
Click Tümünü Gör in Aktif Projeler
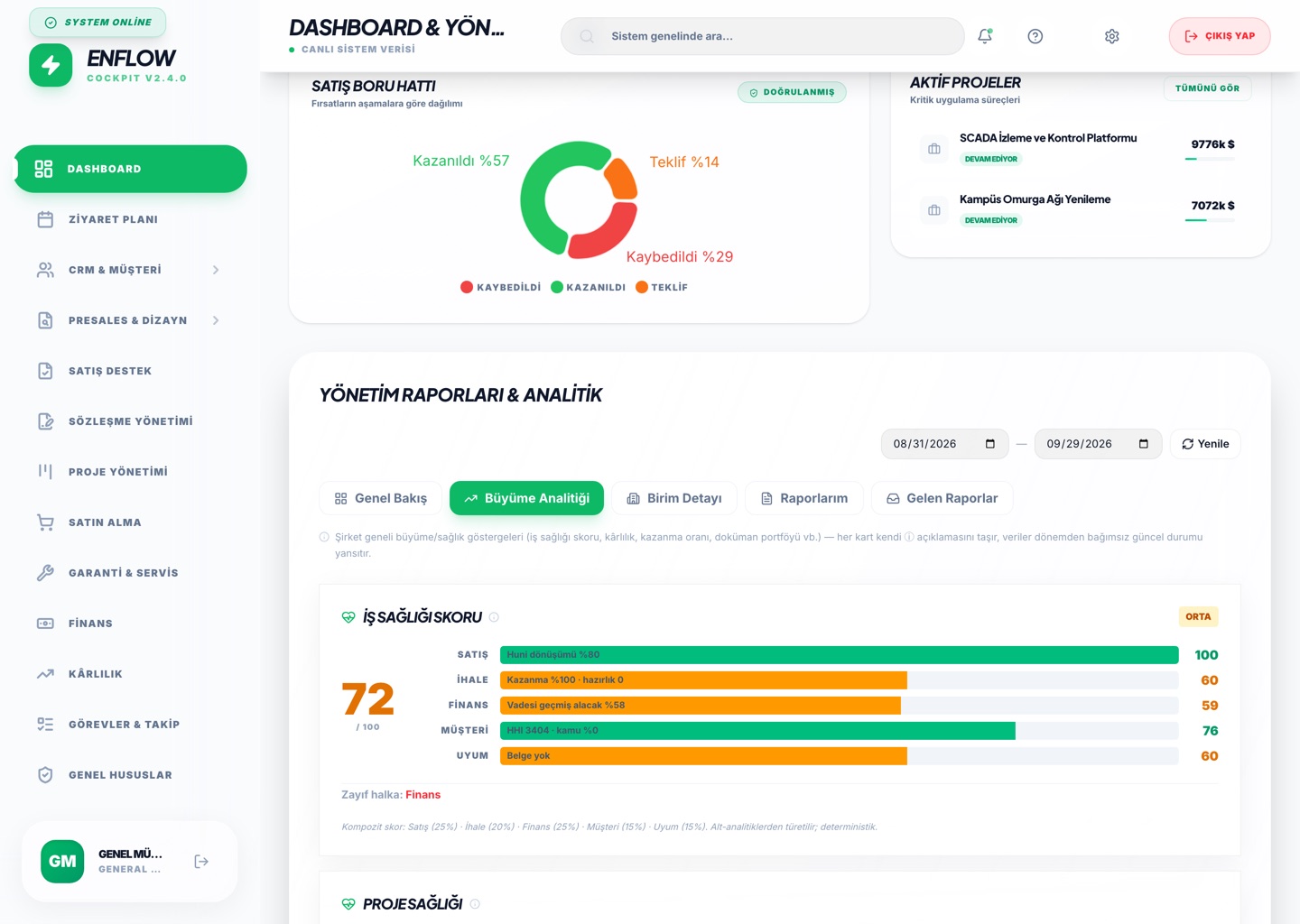(x=1207, y=88)
